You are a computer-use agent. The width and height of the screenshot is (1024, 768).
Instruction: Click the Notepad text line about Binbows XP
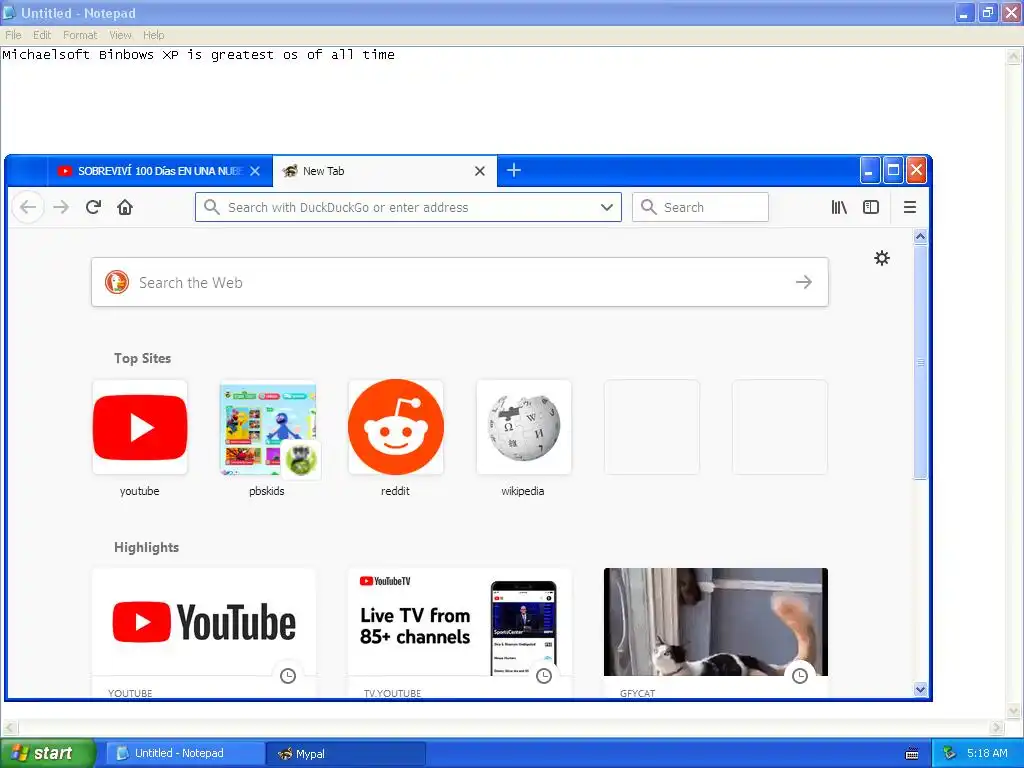coord(199,55)
